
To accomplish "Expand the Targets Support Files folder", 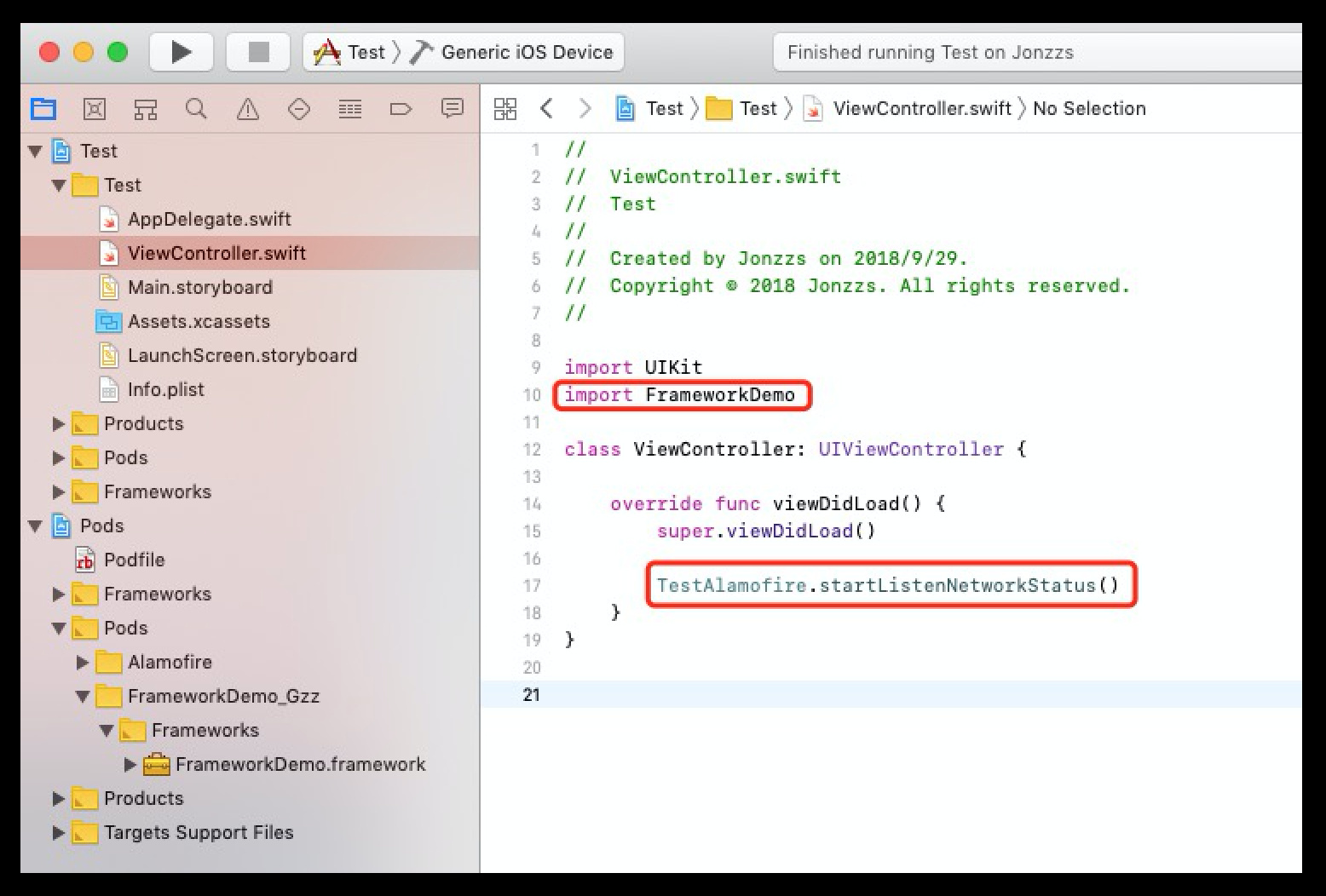I will [59, 833].
